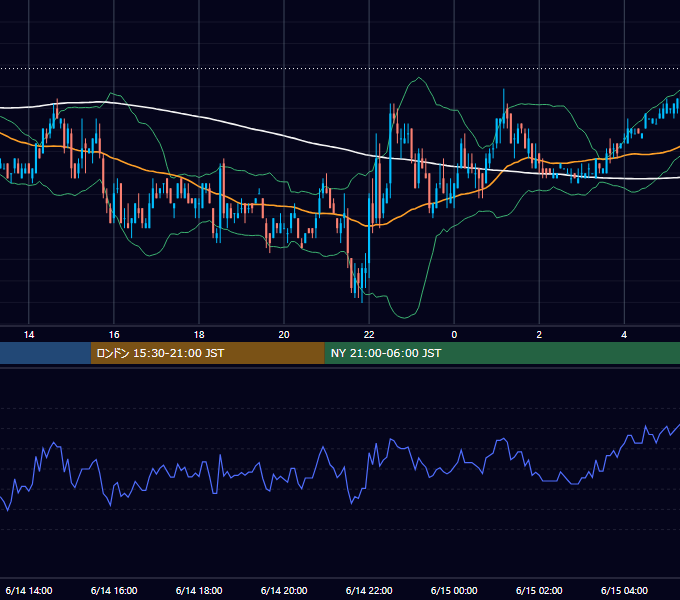Click the 16 hour label on upper axis
The image size is (680, 600).
click(x=114, y=335)
